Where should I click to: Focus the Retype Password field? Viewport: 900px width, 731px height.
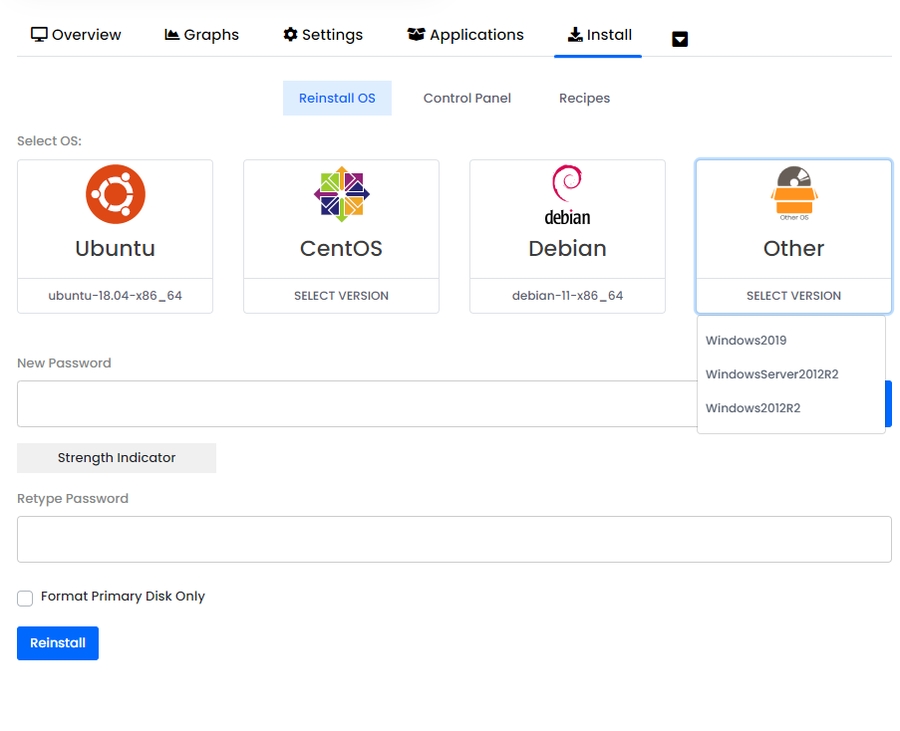pos(454,539)
